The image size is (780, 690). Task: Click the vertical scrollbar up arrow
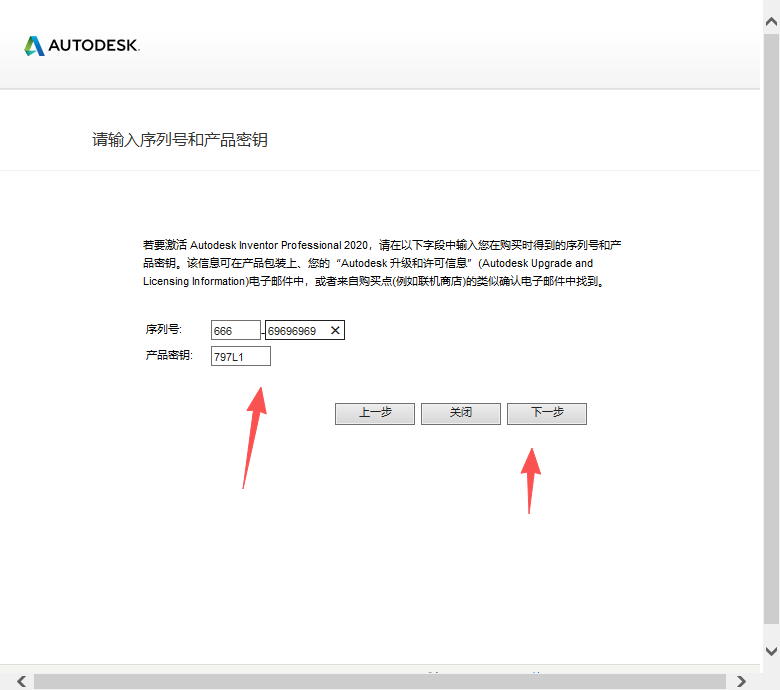coord(772,22)
